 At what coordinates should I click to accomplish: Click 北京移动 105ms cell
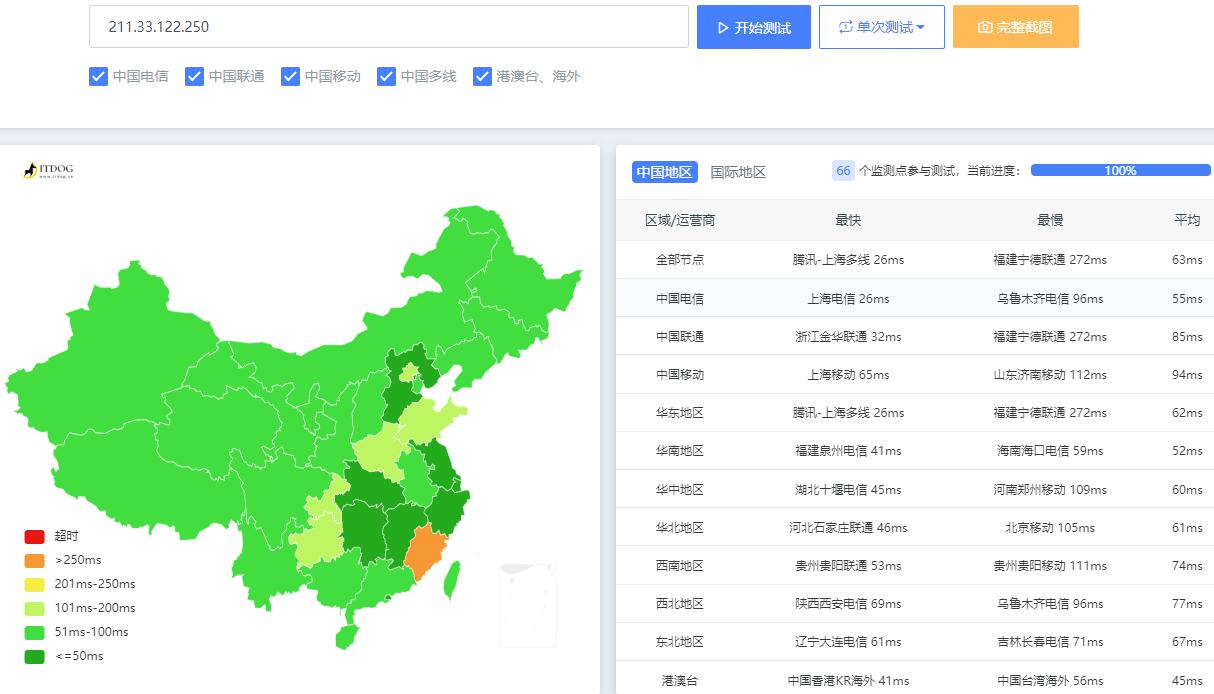pos(1050,527)
